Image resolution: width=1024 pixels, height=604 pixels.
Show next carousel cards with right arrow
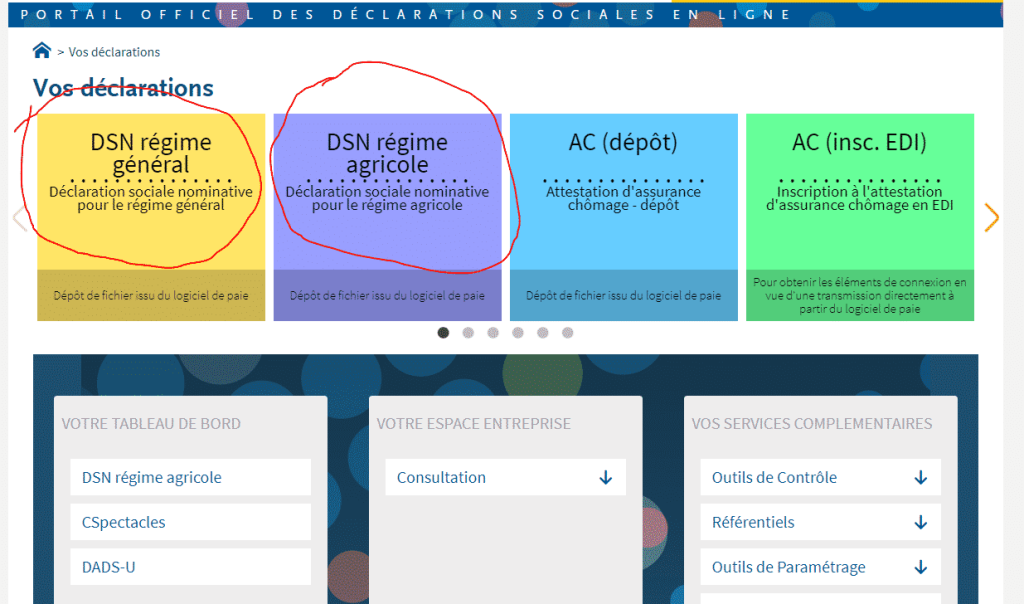991,217
